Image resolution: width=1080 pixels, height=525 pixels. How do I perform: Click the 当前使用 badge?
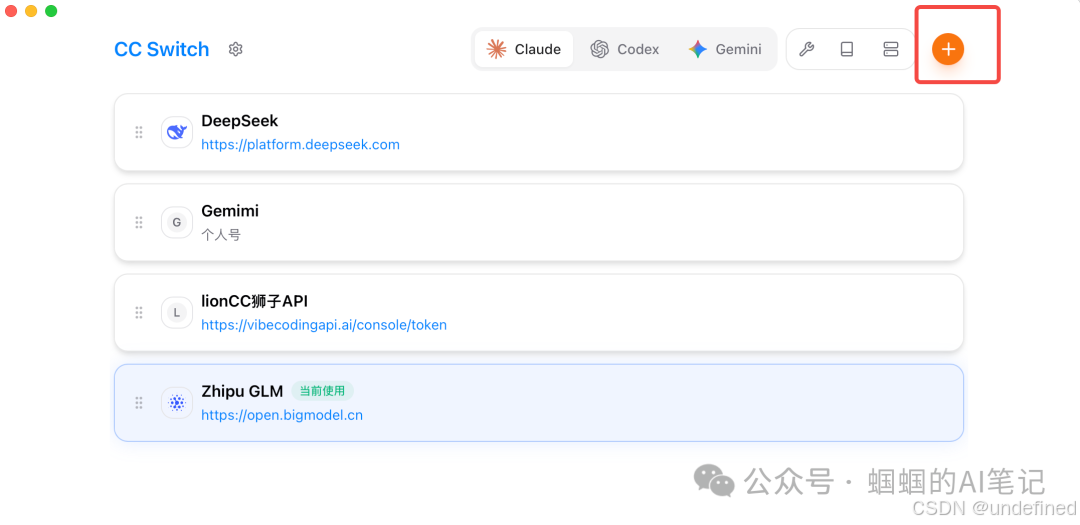click(322, 391)
